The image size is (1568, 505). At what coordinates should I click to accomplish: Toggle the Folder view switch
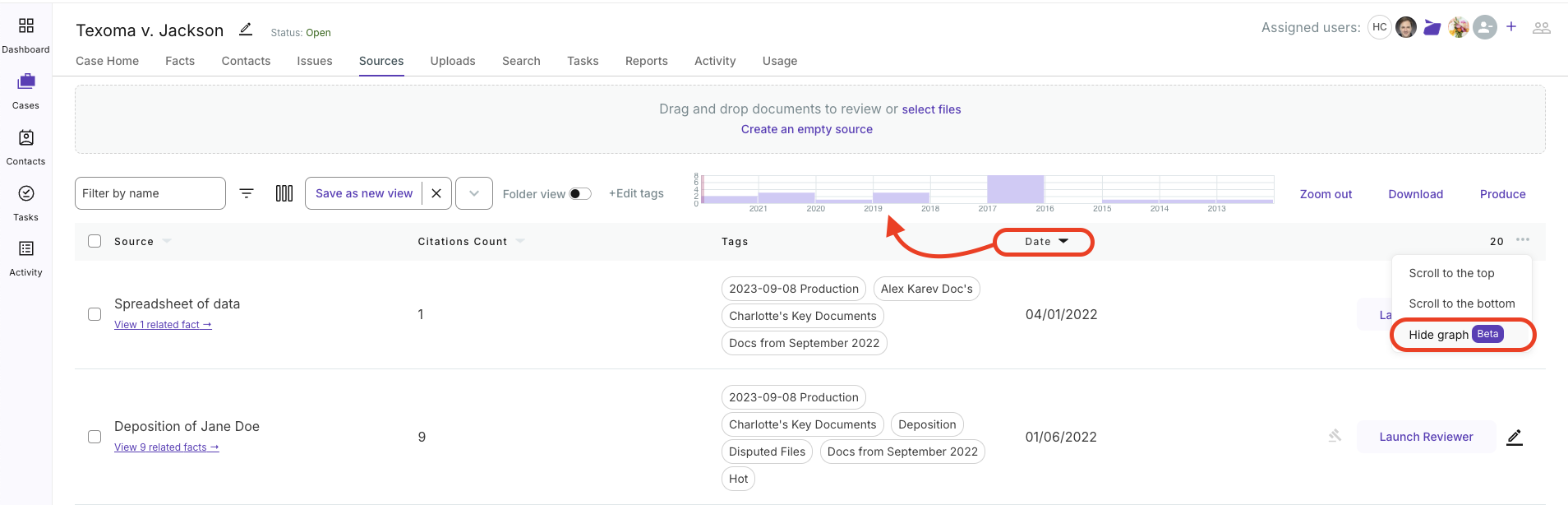coord(580,194)
